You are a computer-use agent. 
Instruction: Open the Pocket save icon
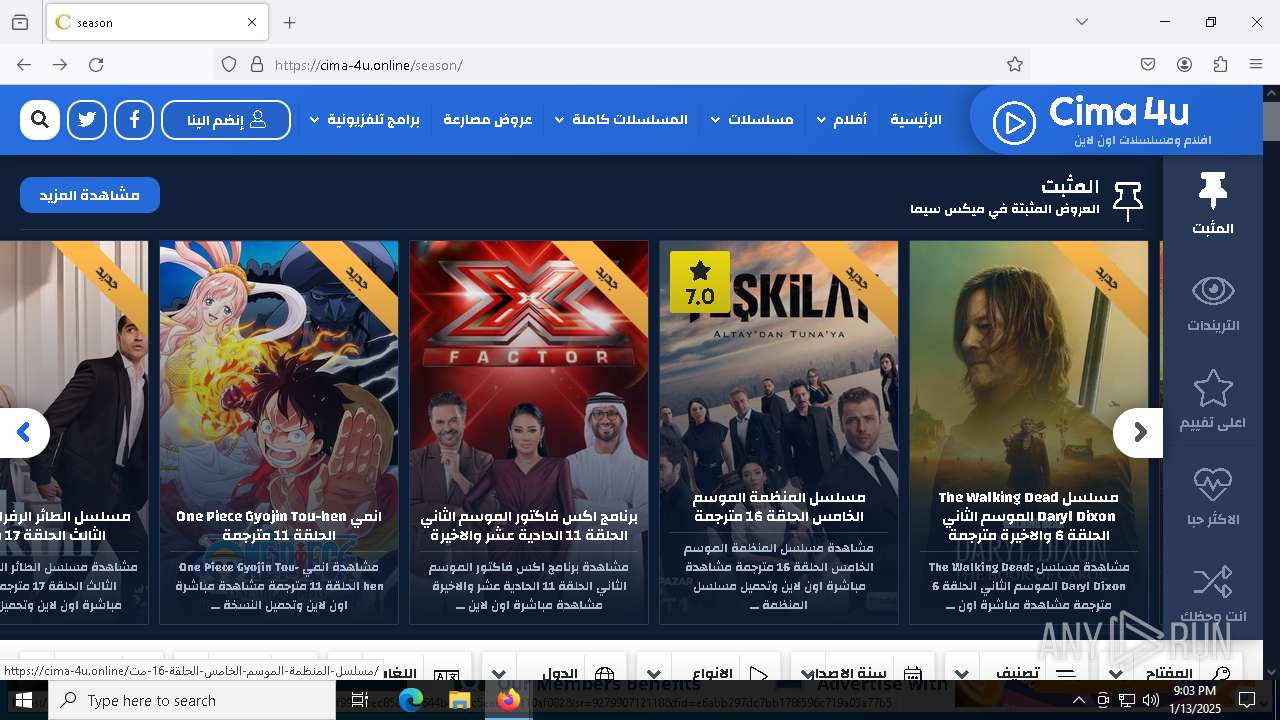coord(1148,65)
